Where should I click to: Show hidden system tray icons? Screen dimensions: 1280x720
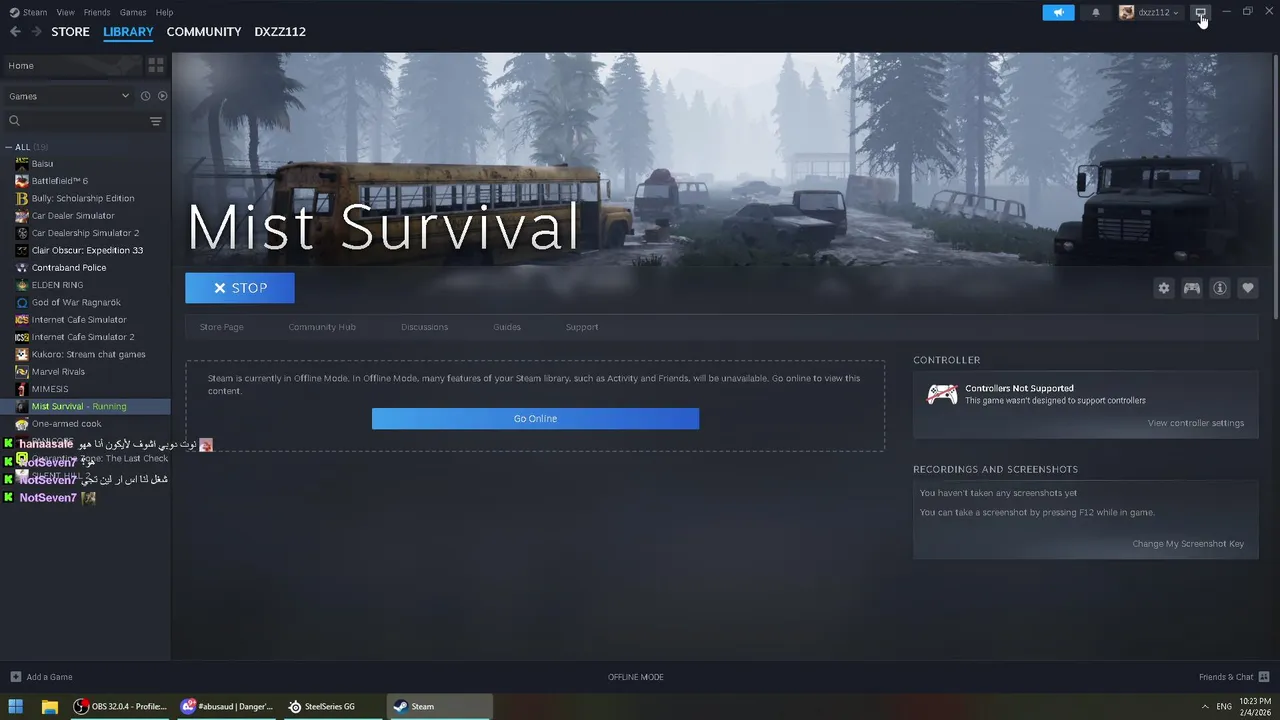tap(1204, 706)
